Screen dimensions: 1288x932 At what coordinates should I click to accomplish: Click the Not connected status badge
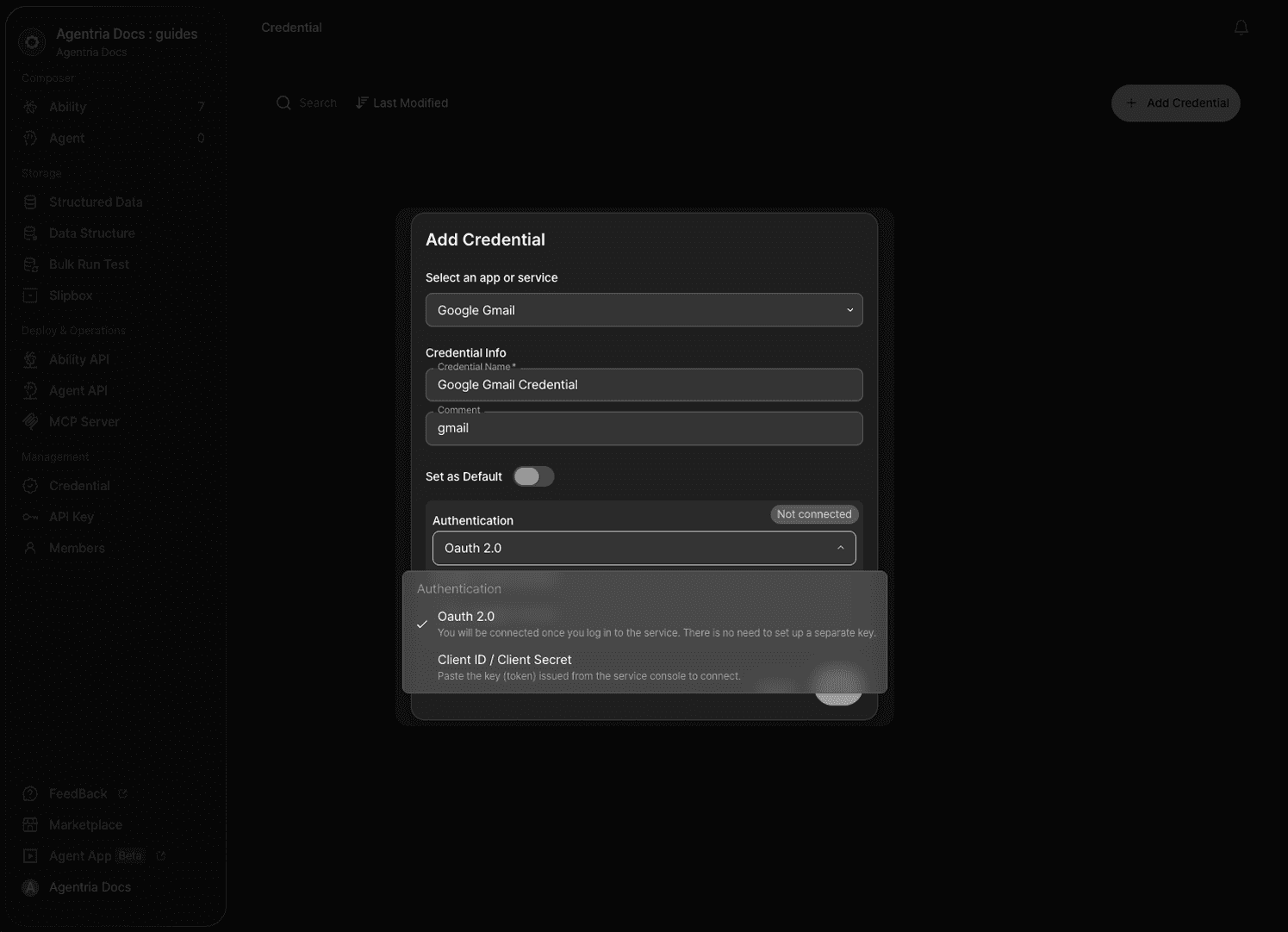(x=814, y=514)
